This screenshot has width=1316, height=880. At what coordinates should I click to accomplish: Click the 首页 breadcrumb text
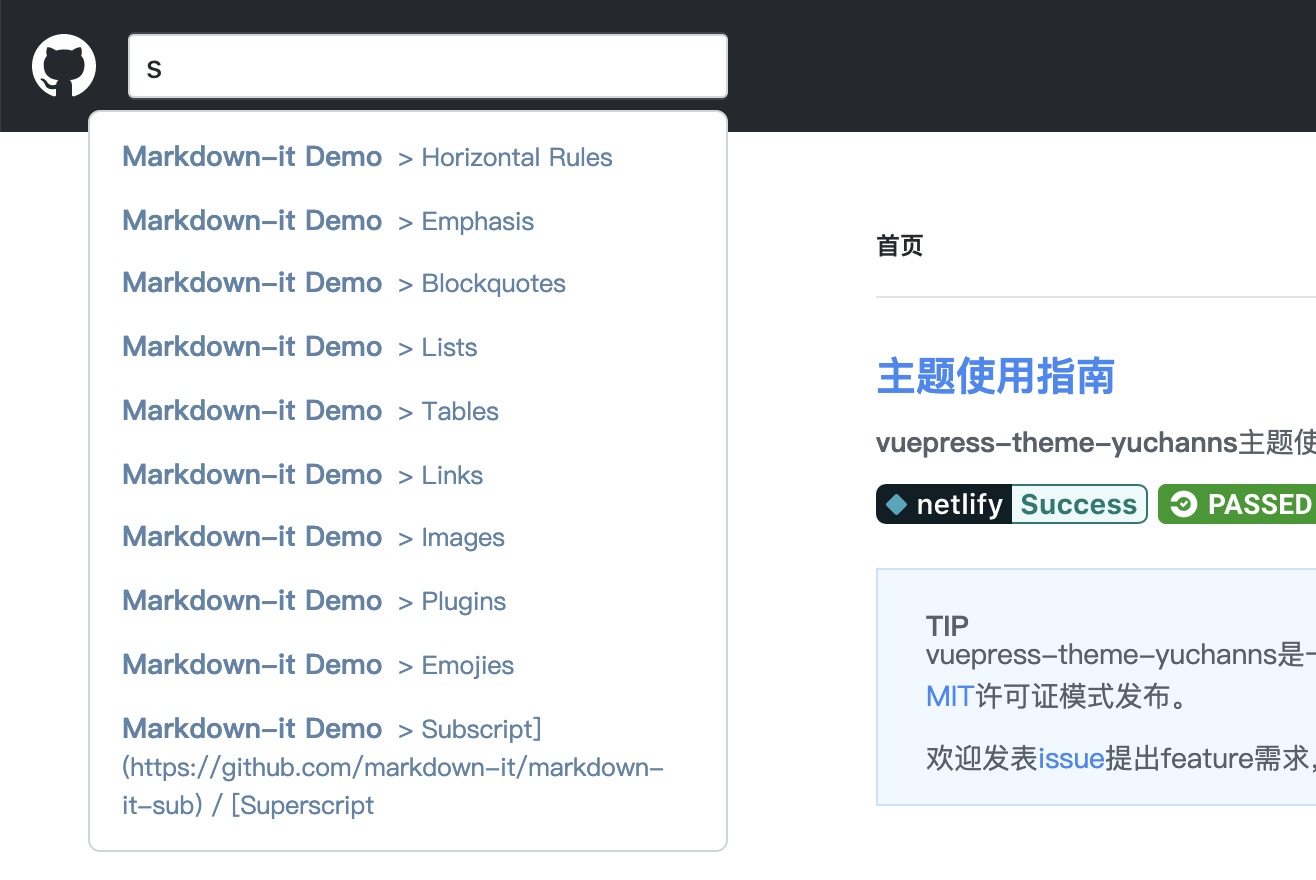click(x=900, y=246)
